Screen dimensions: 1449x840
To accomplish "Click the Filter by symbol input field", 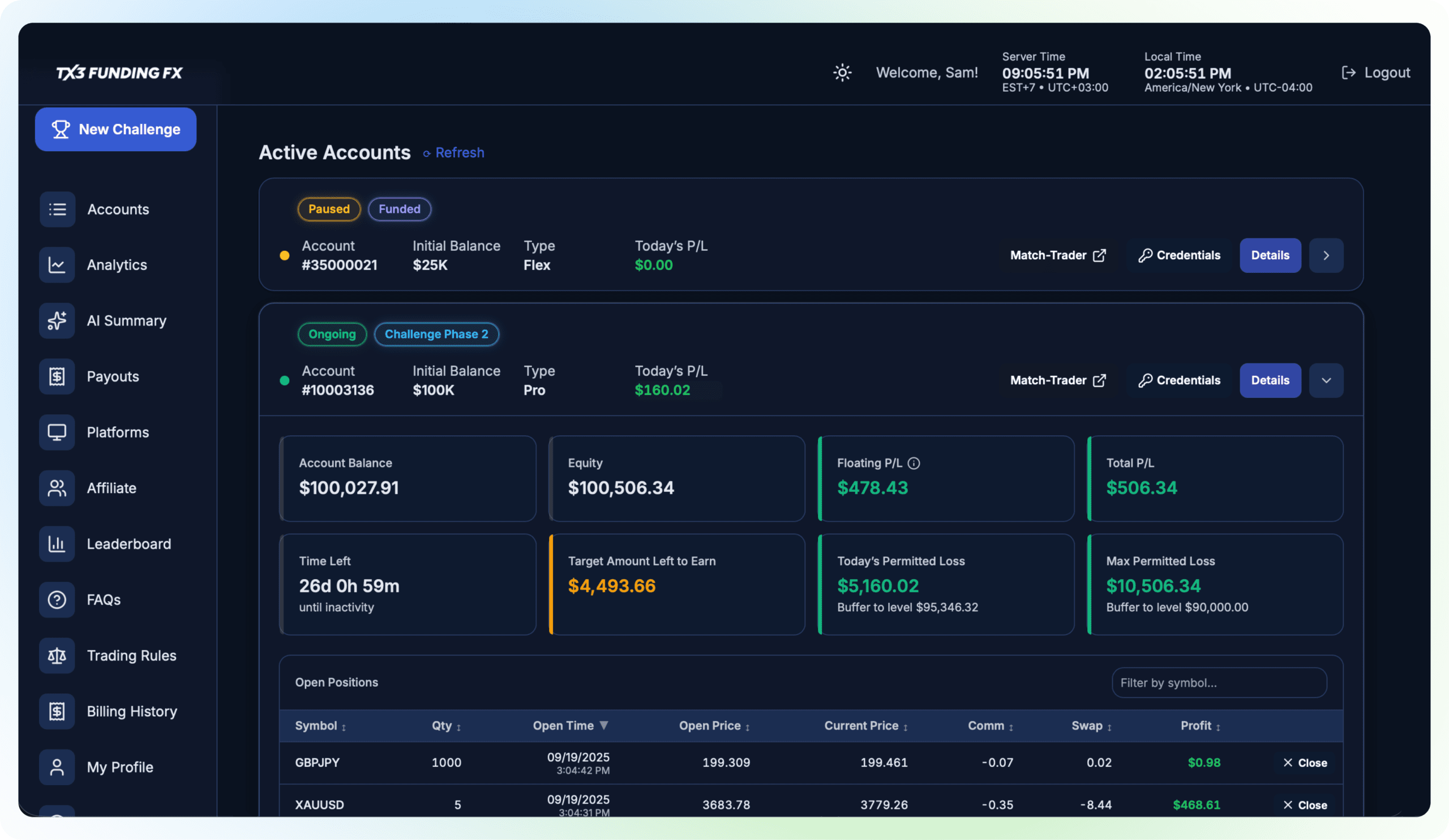I will tap(1219, 683).
